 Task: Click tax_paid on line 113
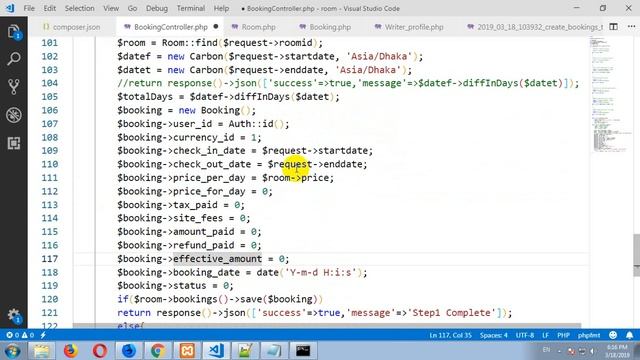click(x=195, y=205)
